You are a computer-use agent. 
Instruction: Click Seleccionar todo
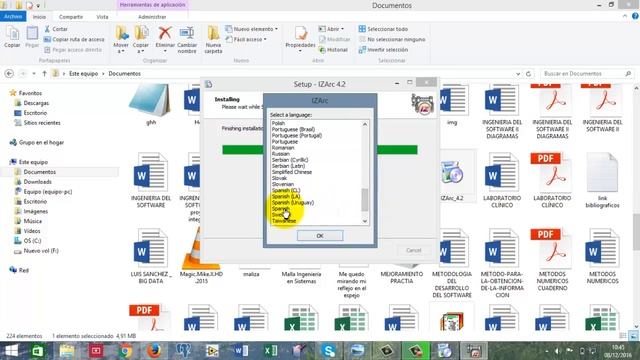click(x=383, y=29)
